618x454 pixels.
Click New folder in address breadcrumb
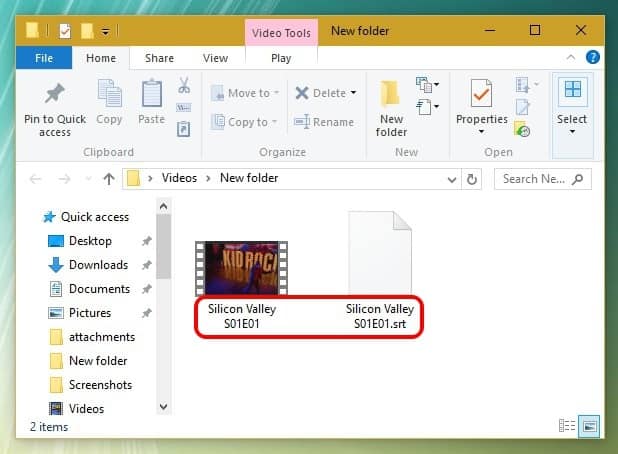point(249,178)
